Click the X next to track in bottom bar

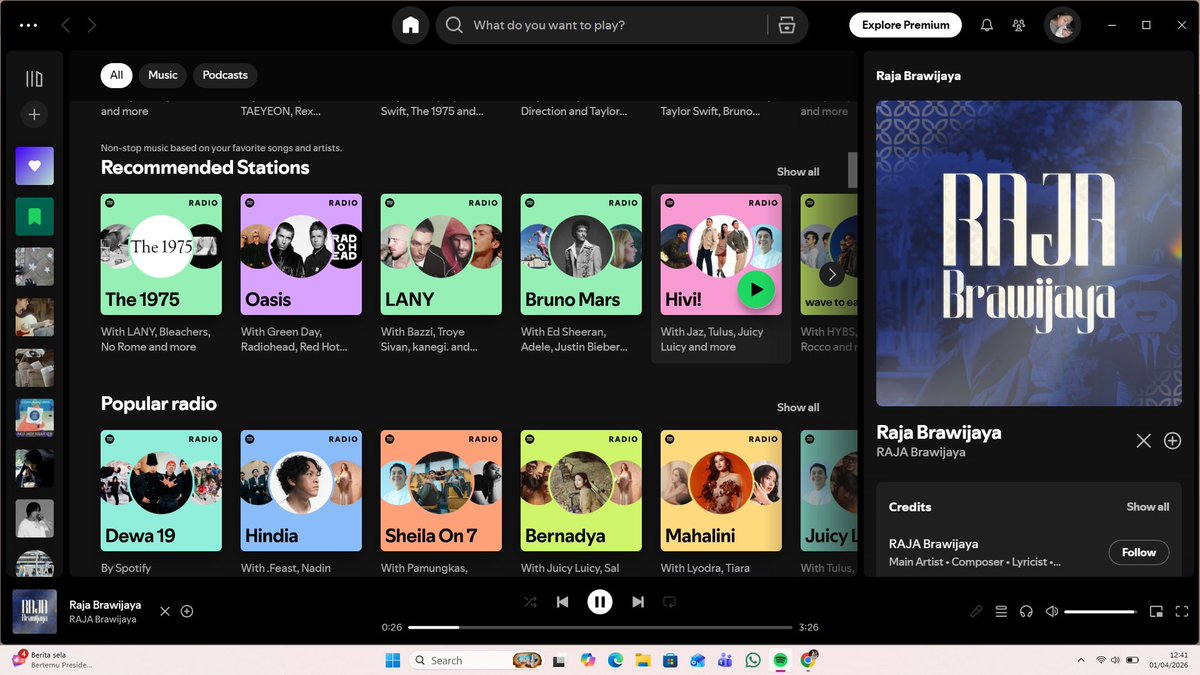165,611
